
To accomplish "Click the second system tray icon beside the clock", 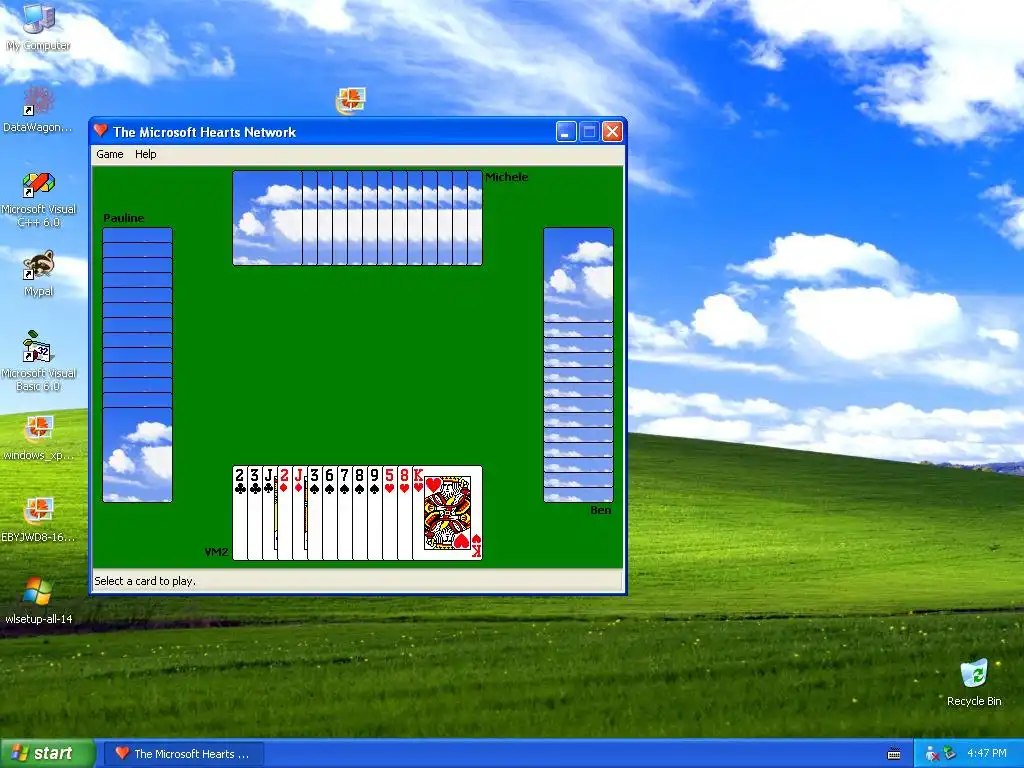I will (949, 753).
